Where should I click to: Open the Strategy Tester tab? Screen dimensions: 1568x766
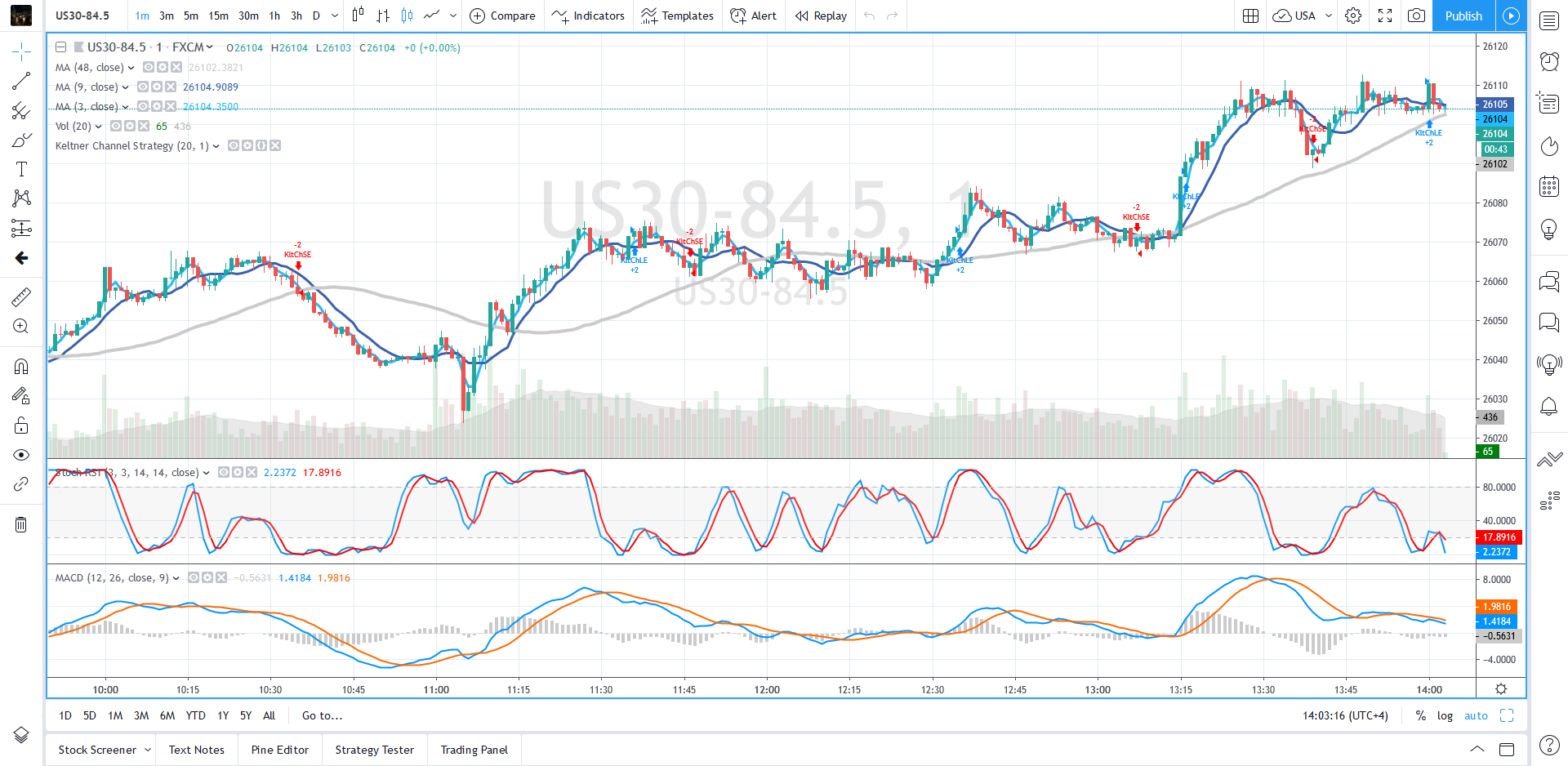pyautogui.click(x=375, y=750)
